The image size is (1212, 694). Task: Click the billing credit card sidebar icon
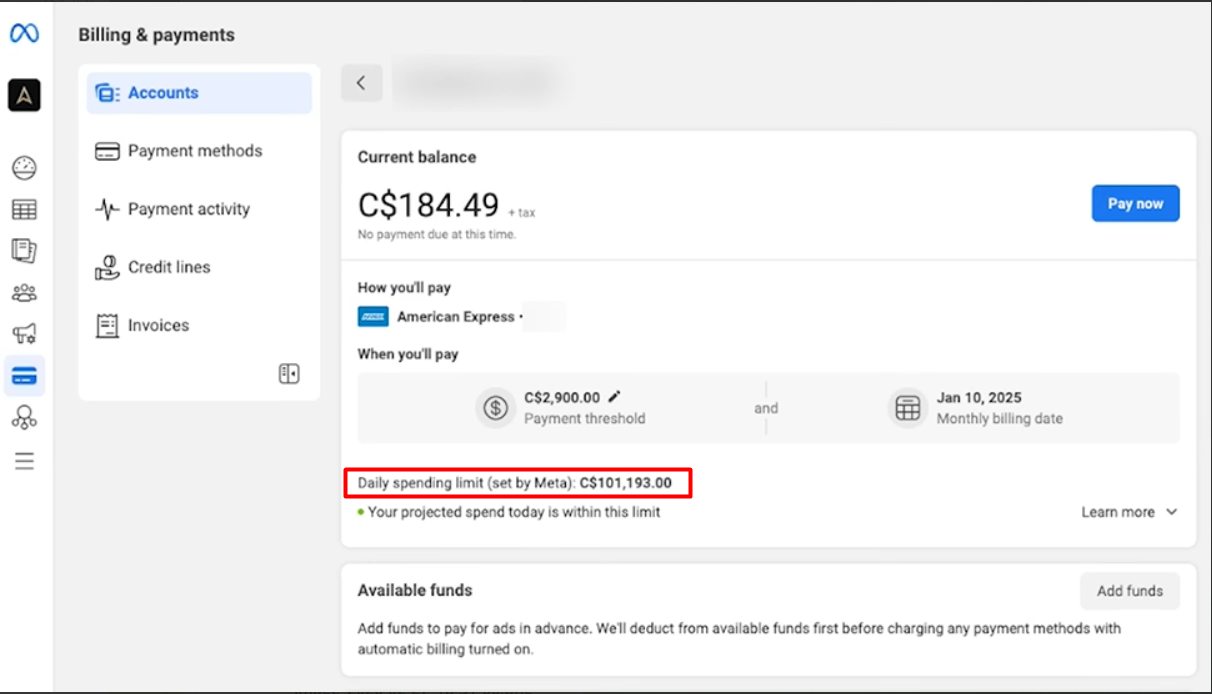24,376
